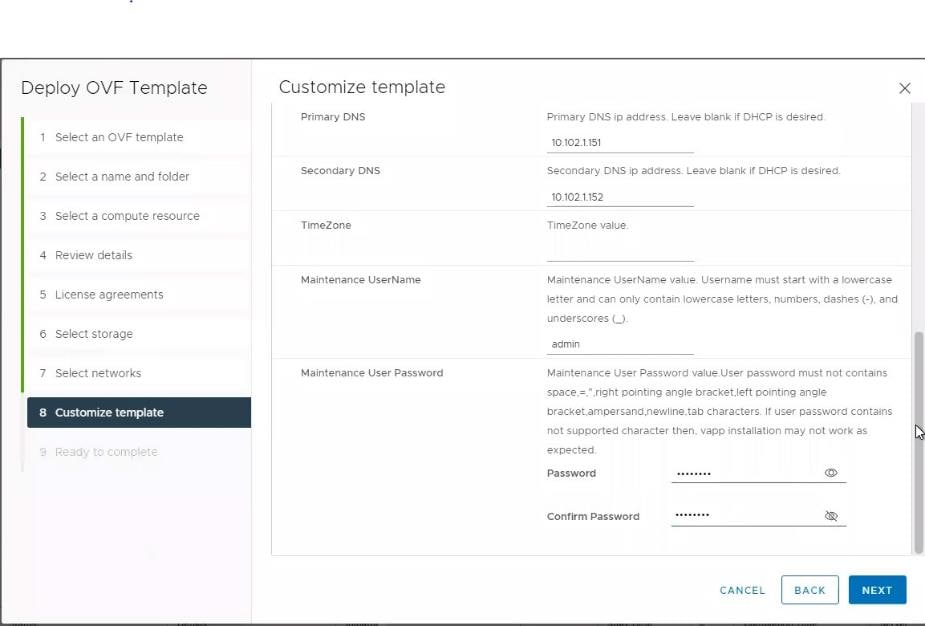Open step 5 License agreements
Screen dimensions: 925x626
[139, 294]
